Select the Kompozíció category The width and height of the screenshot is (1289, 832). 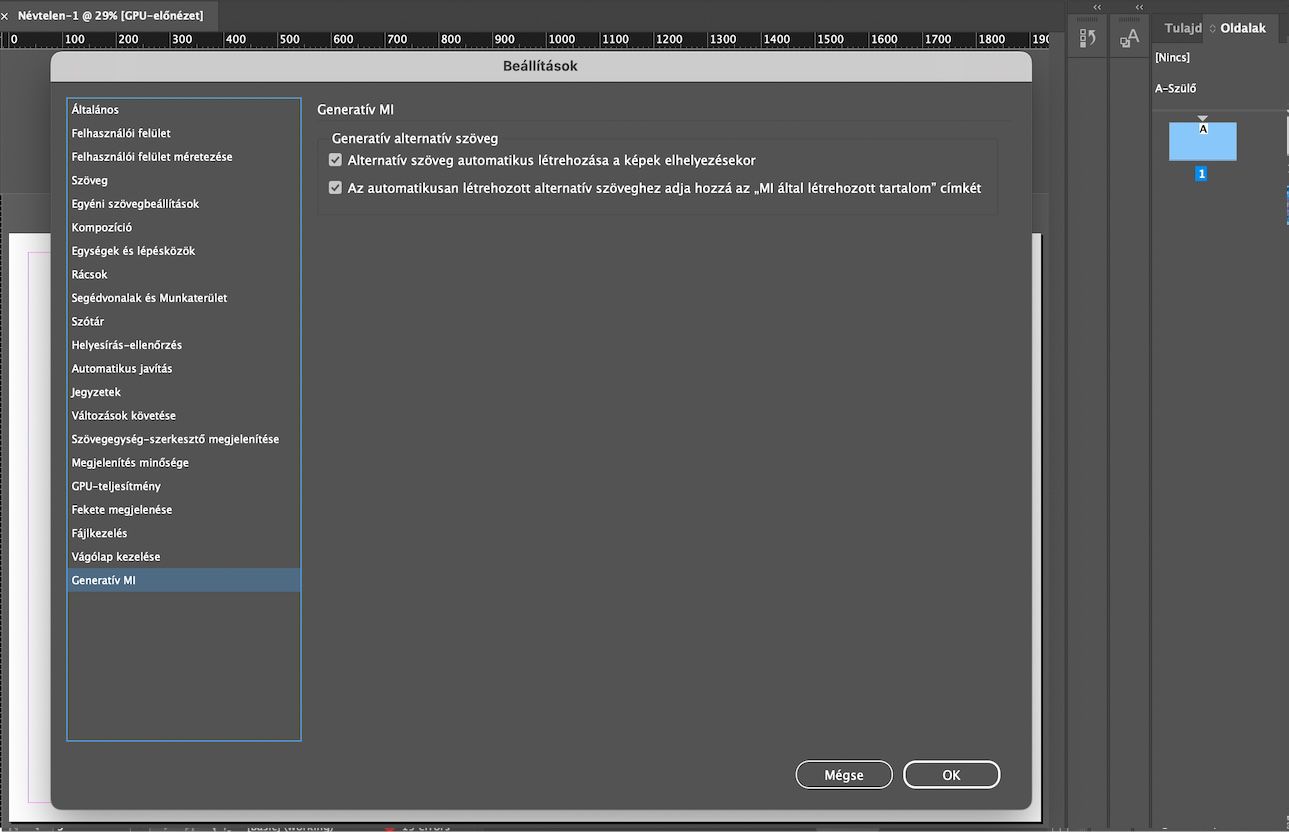click(184, 227)
